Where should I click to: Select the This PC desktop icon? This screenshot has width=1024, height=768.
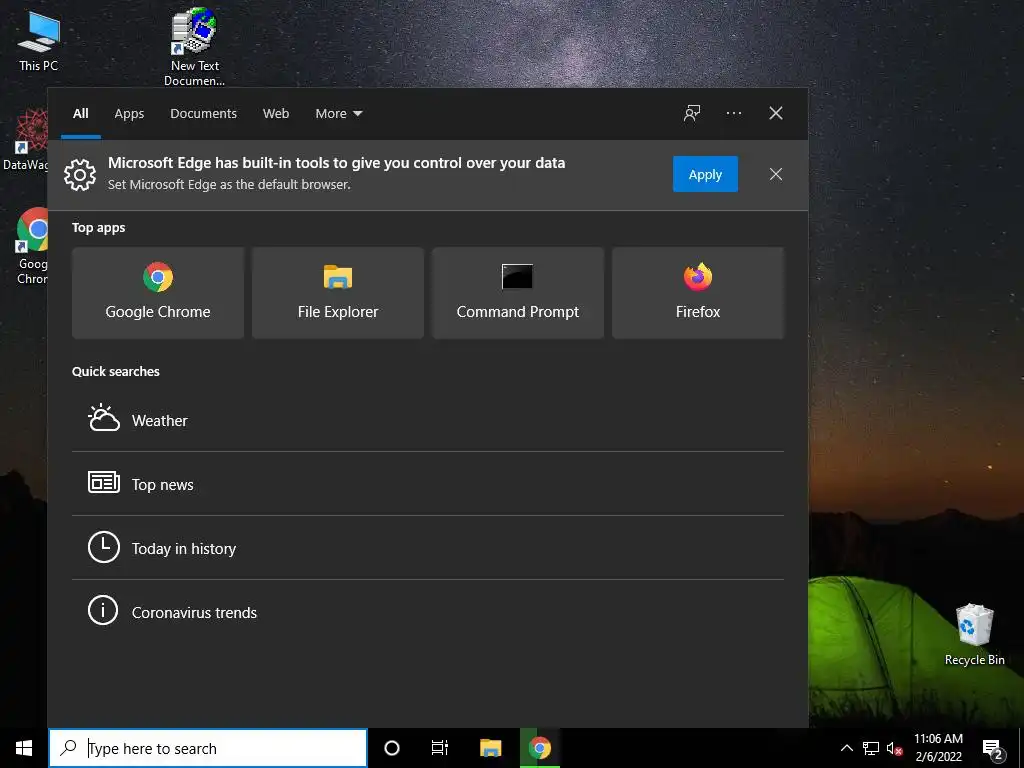(39, 40)
